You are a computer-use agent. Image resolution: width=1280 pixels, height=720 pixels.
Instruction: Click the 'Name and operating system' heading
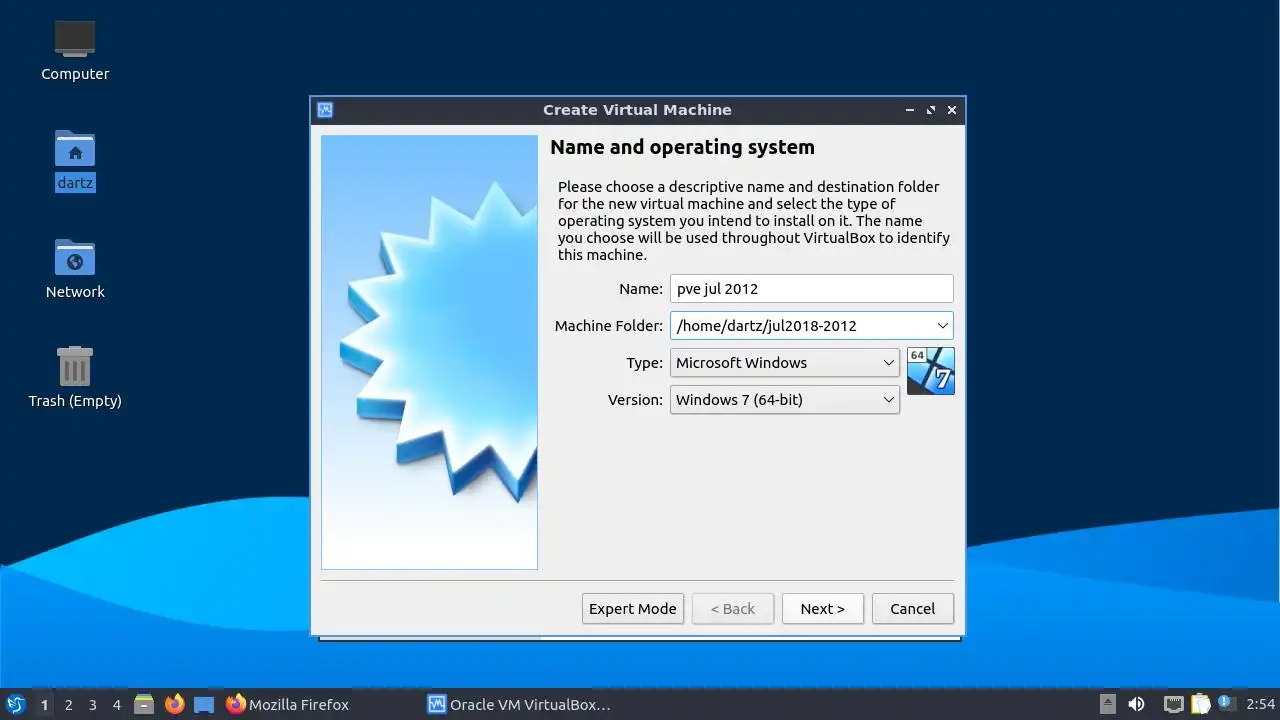click(x=682, y=147)
